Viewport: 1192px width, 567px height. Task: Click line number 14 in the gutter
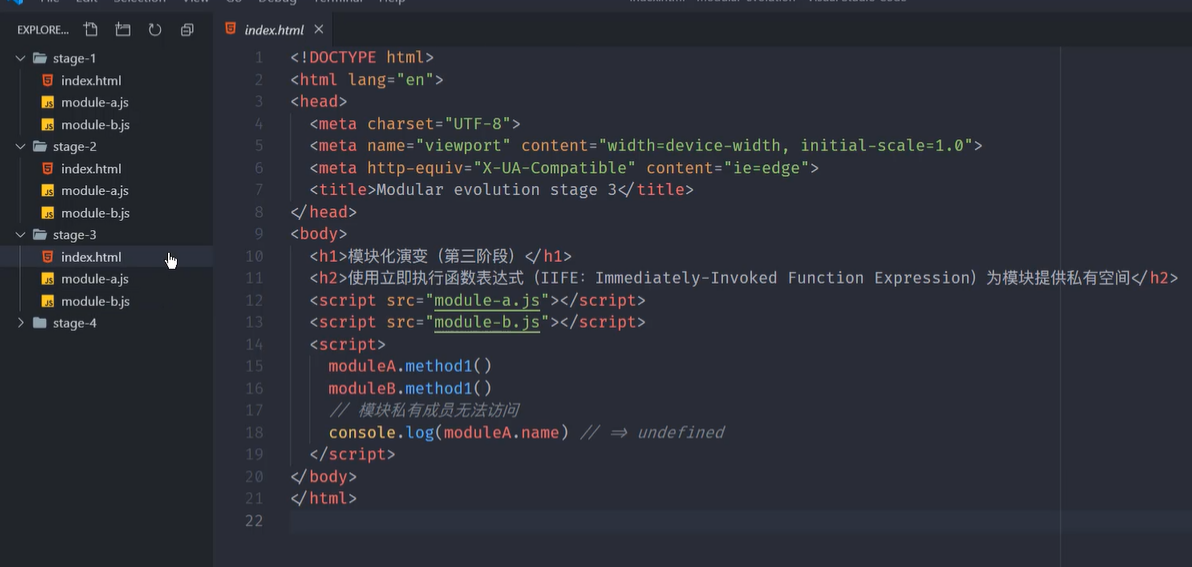coord(254,344)
